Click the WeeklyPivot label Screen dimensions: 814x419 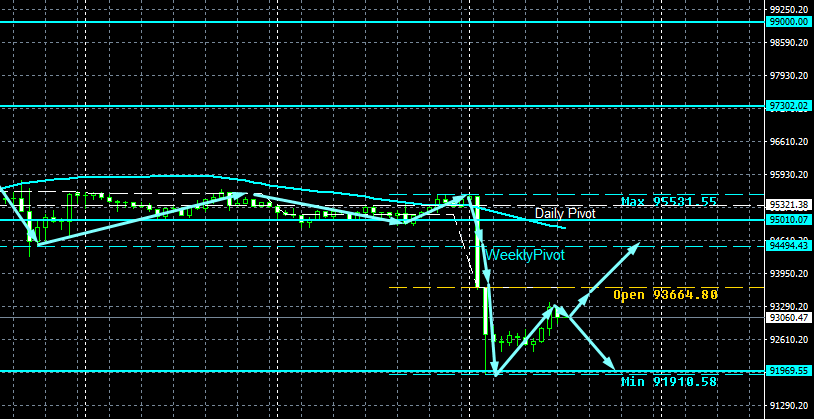pyautogui.click(x=525, y=255)
